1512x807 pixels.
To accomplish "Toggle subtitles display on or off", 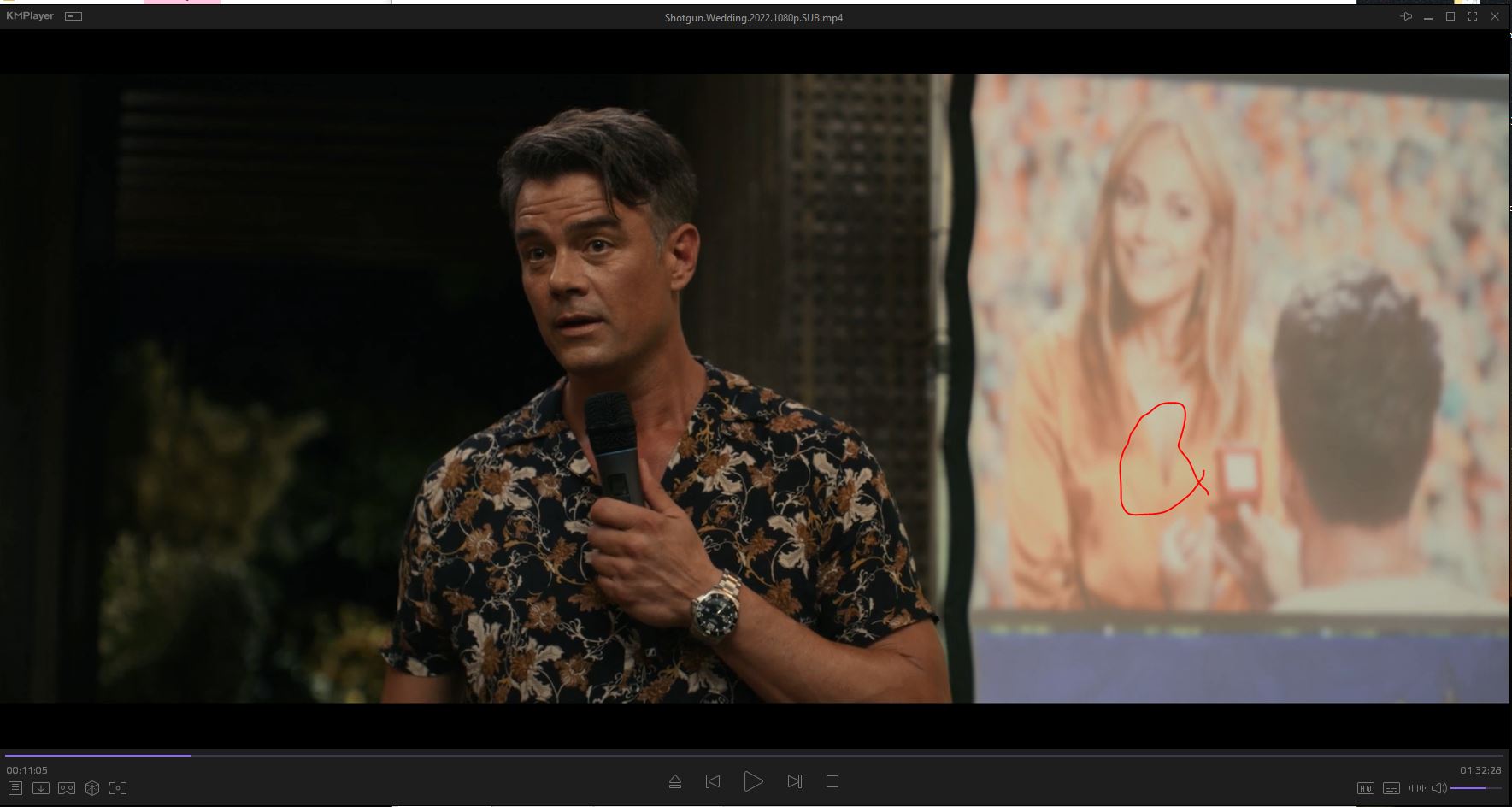I will click(1391, 788).
